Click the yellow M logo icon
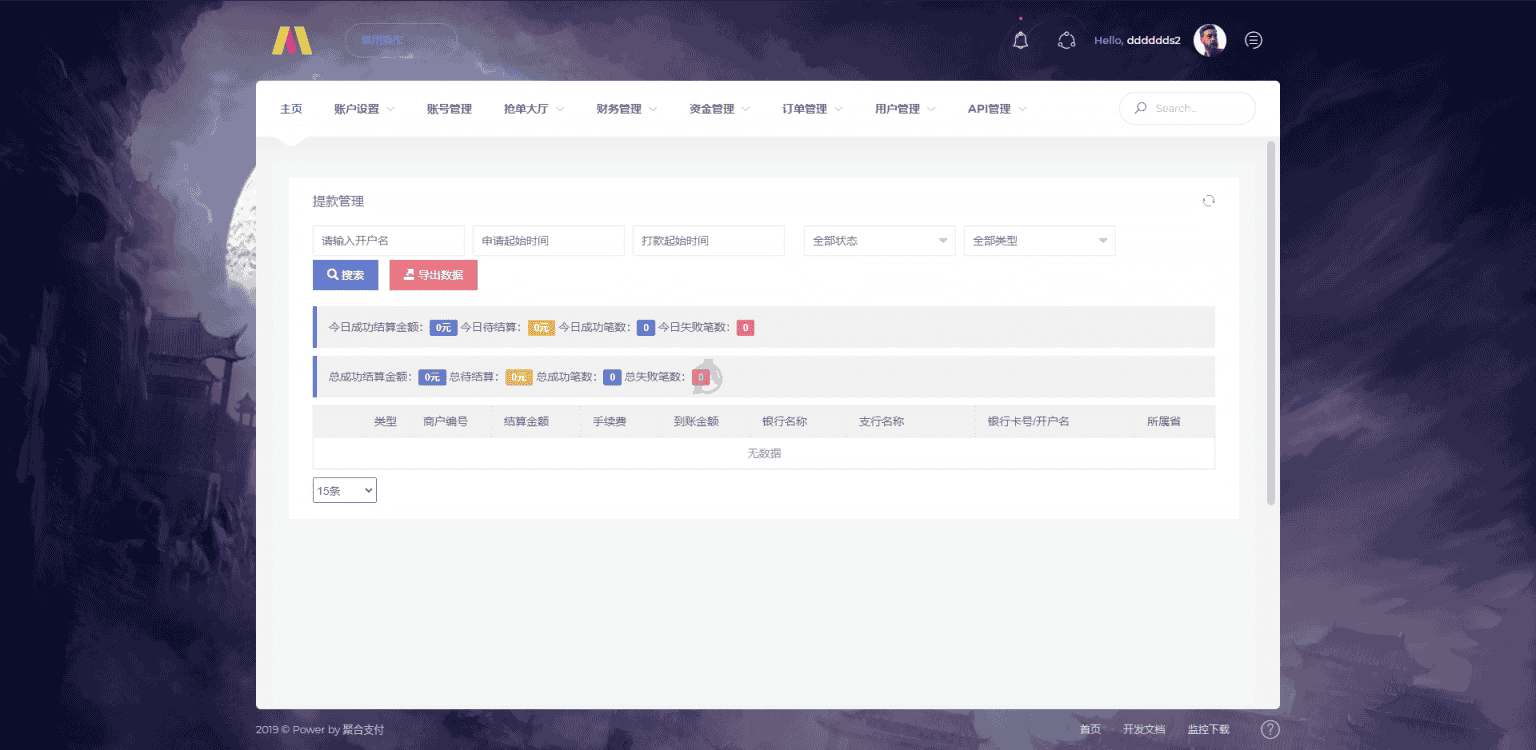 [291, 40]
